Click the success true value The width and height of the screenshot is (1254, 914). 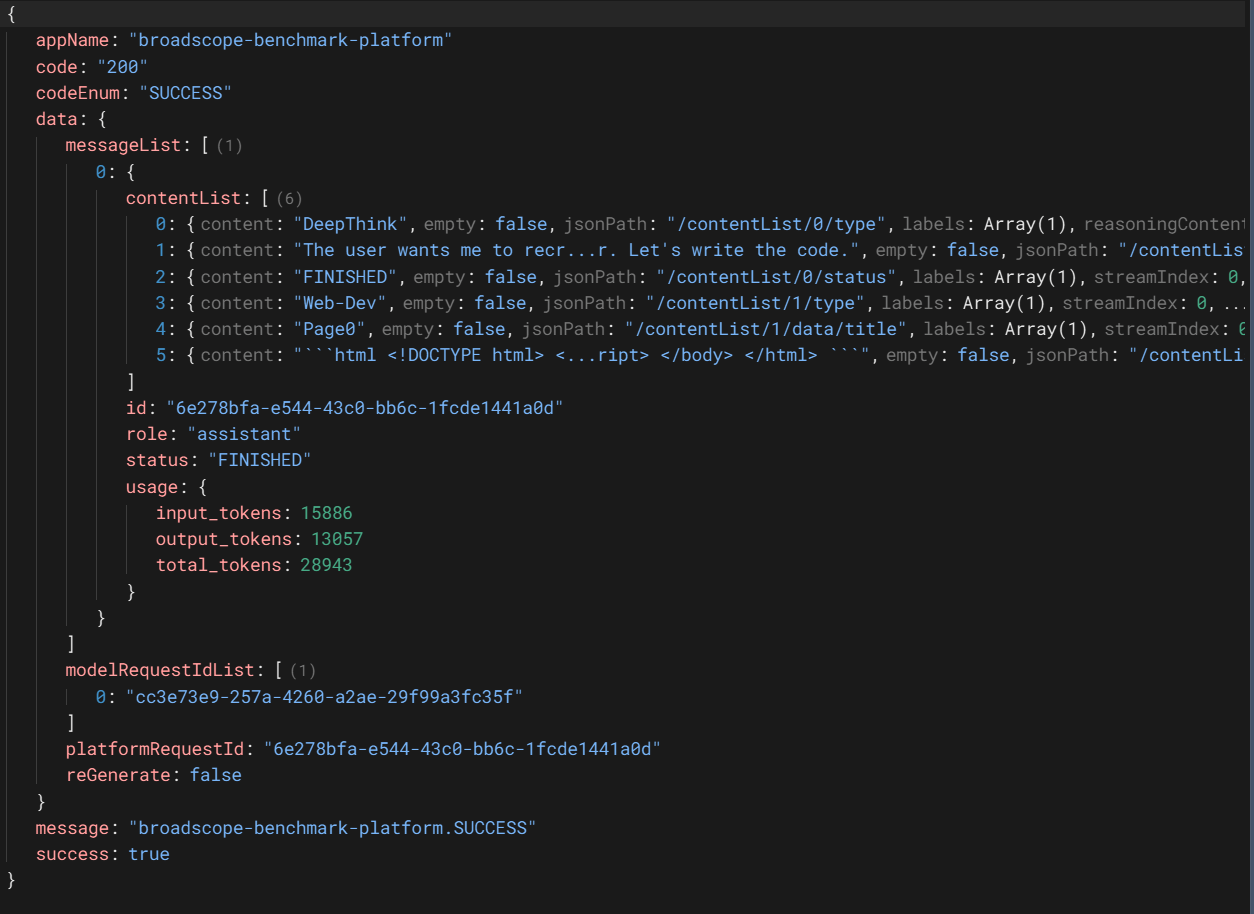pyautogui.click(x=149, y=854)
